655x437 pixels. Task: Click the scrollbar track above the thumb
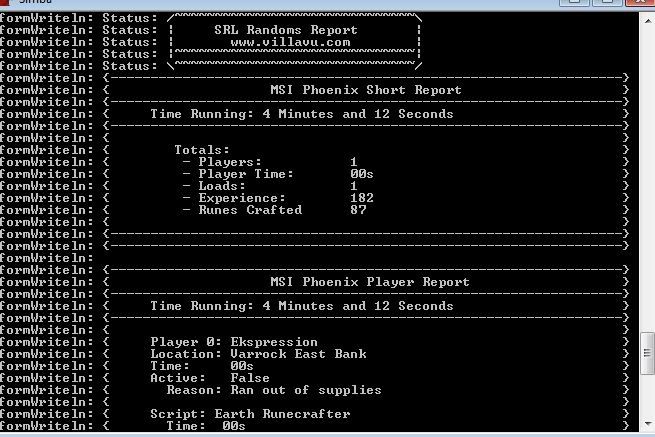[646, 180]
